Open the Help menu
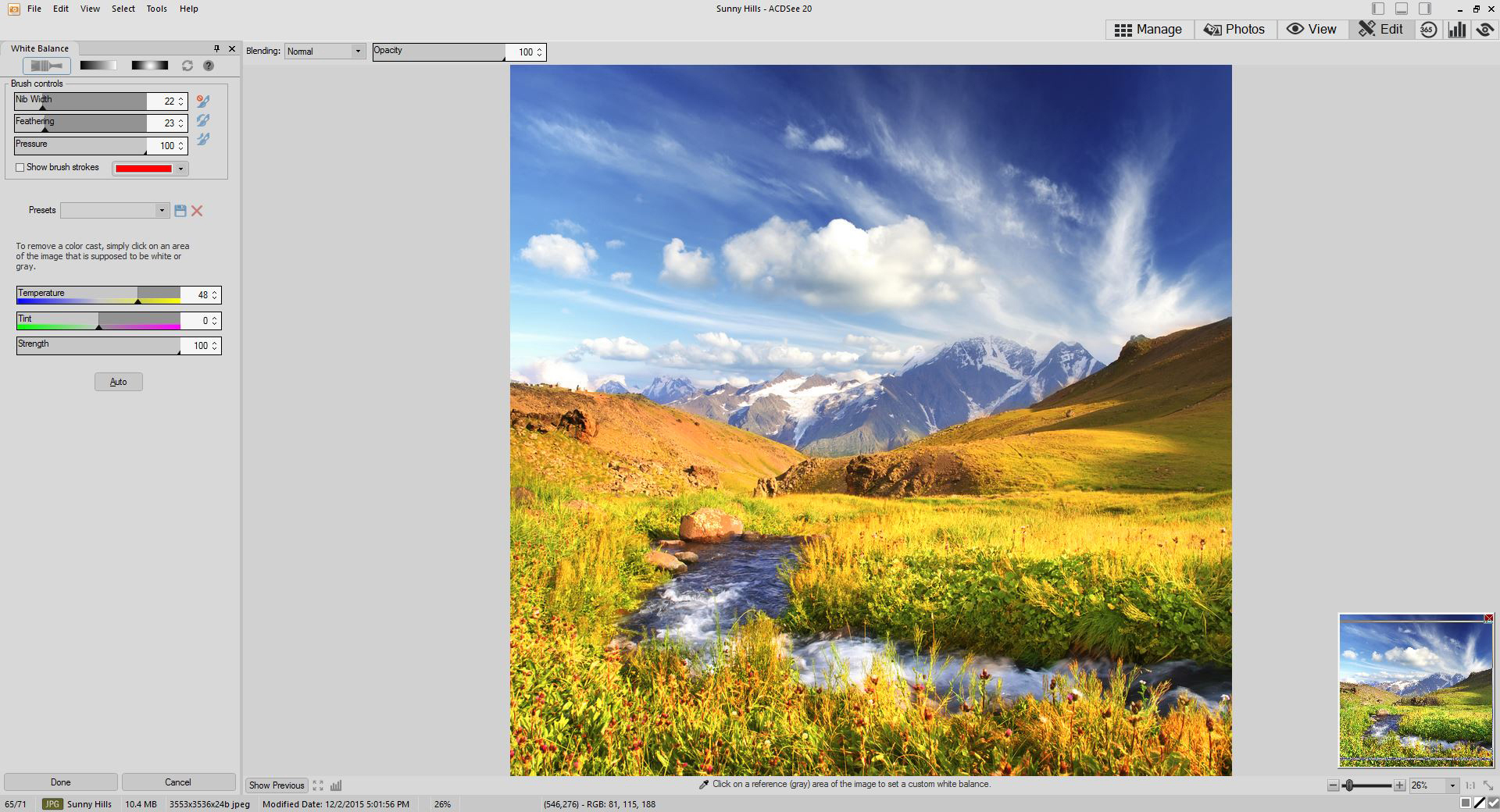1500x812 pixels. pyautogui.click(x=189, y=9)
